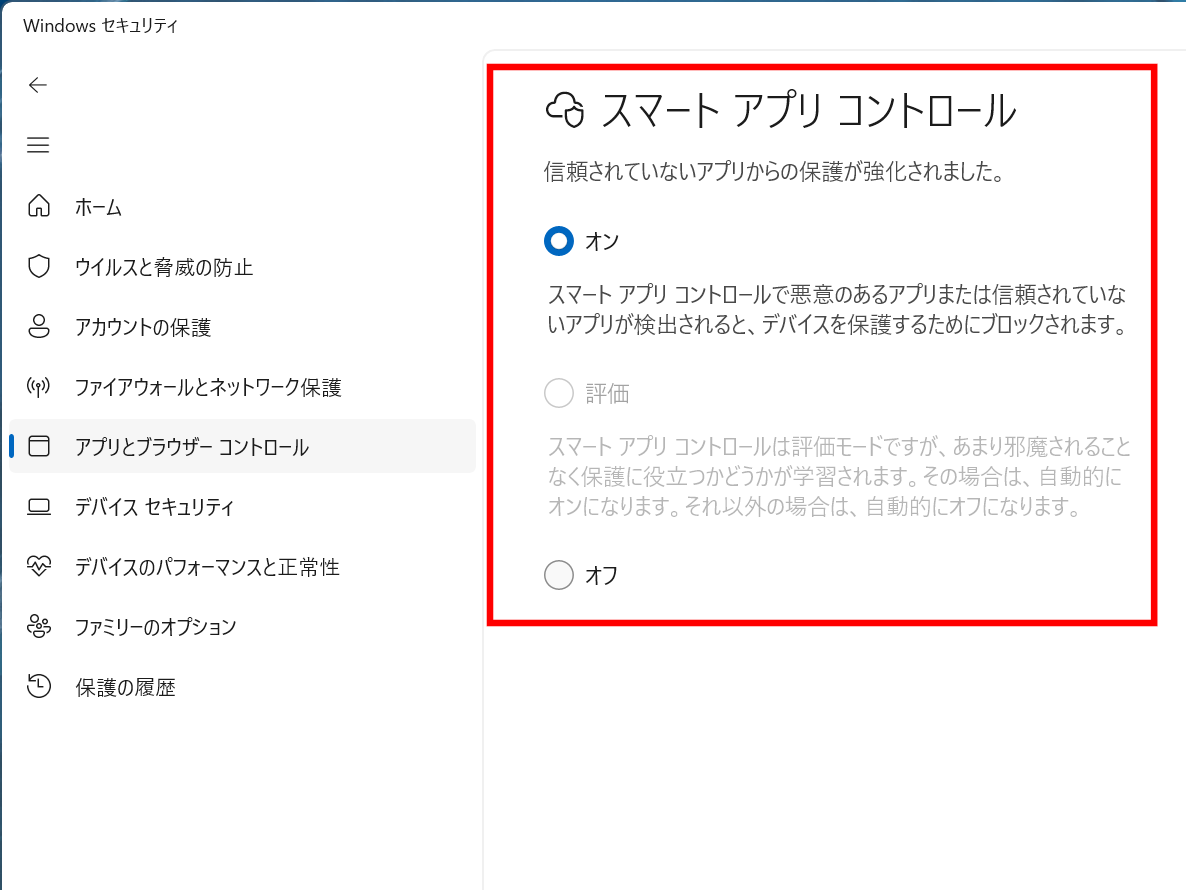Select アプリとブラウザー コントロール

tap(242, 446)
